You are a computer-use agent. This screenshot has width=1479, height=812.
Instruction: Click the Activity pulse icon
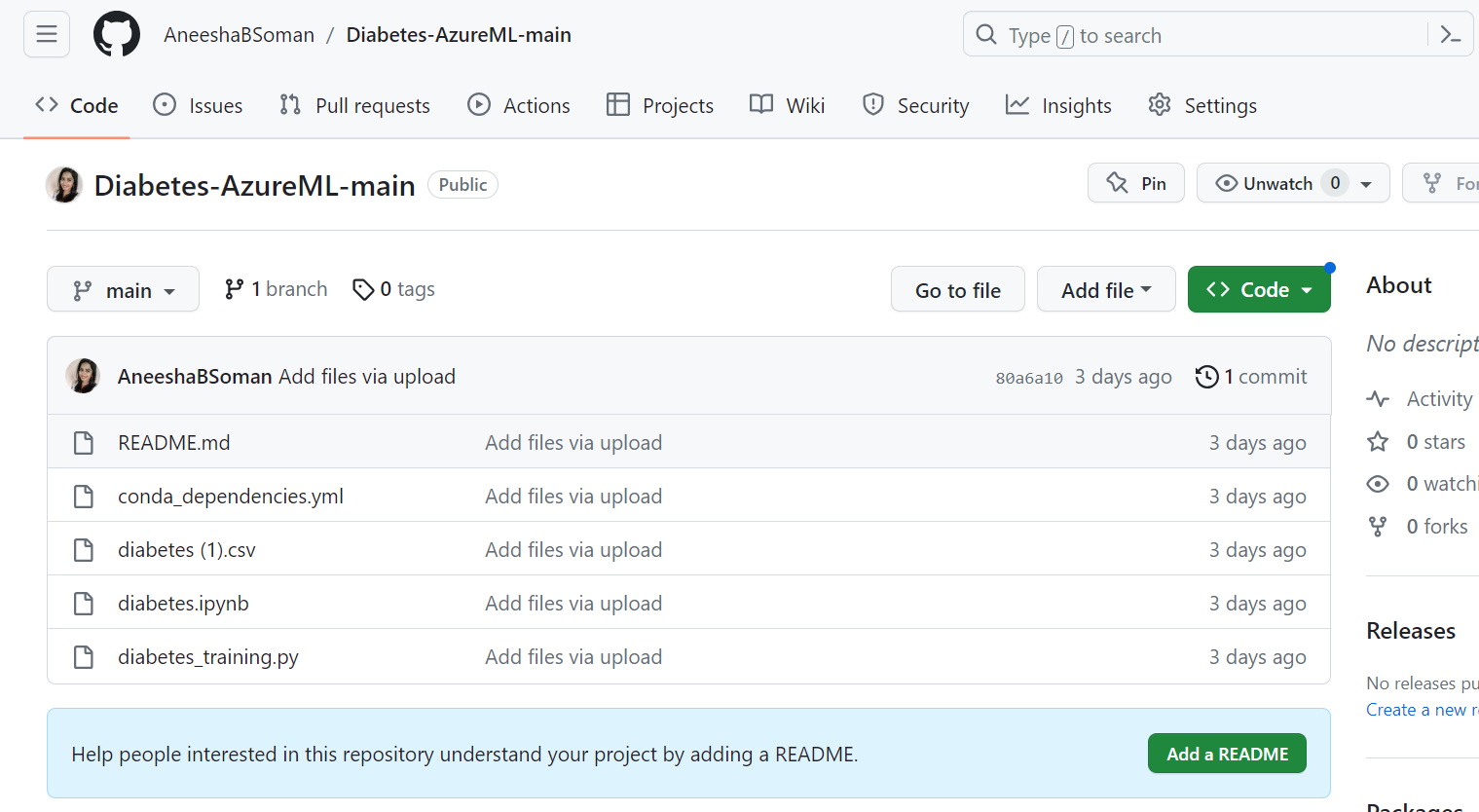[1378, 399]
